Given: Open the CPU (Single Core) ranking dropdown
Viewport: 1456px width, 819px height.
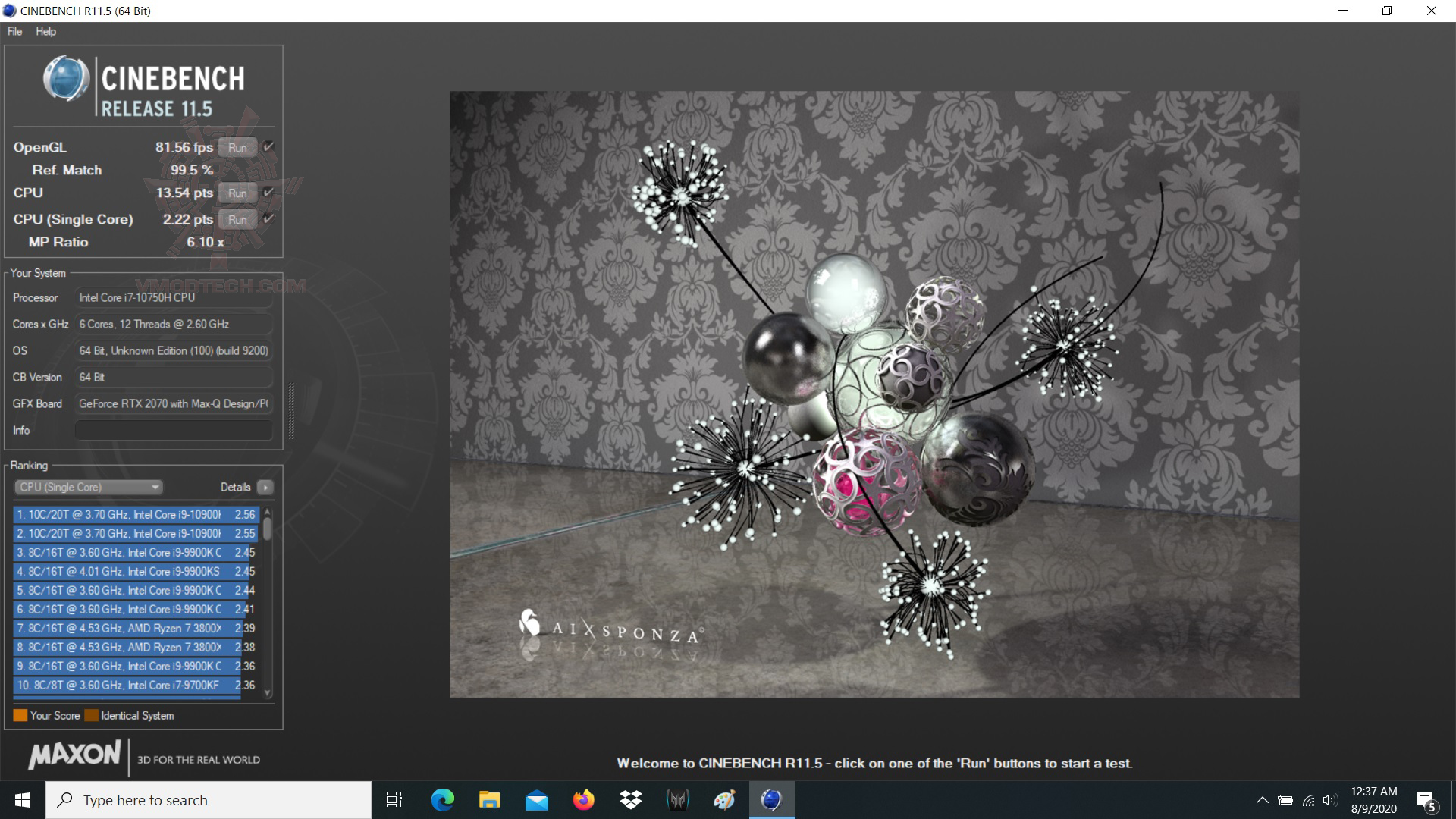Looking at the screenshot, I should [89, 488].
